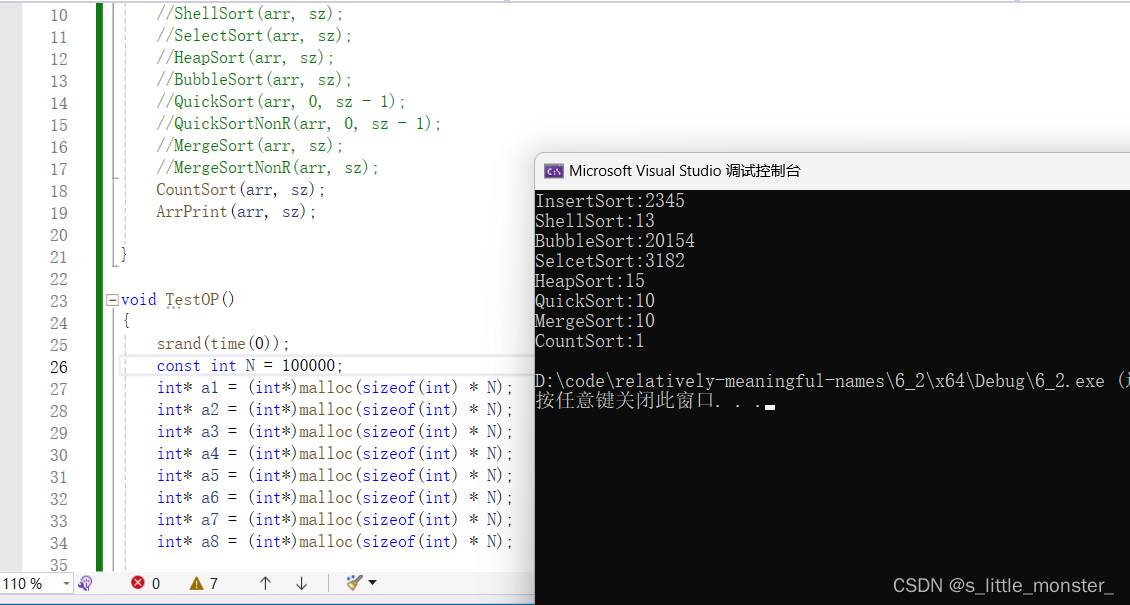Click the commented //MergeSortNonR(arr, sz); line

[268, 168]
